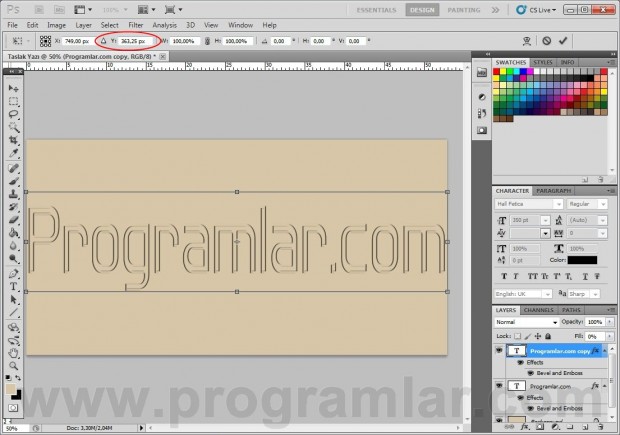Select the Path Selection tool
This screenshot has width=620, height=435.
tap(13, 299)
